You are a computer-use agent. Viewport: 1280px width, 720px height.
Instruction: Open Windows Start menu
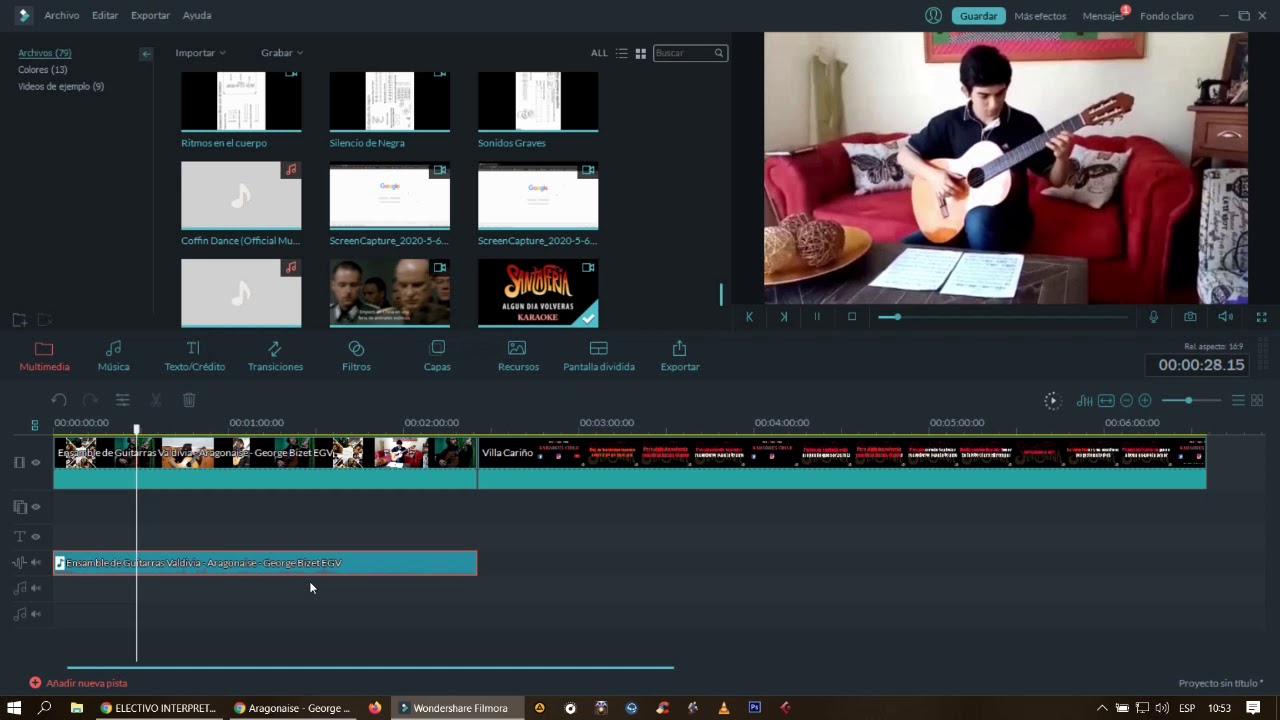pyautogui.click(x=14, y=708)
